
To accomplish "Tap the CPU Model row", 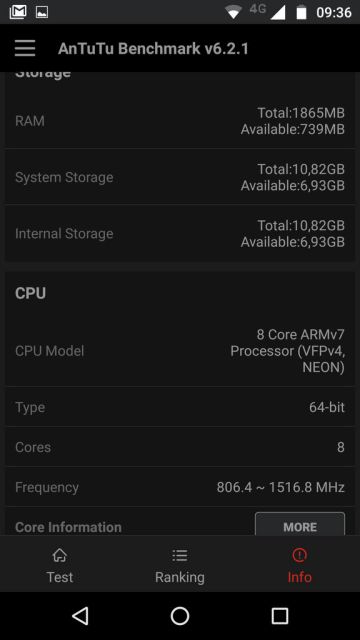I will [x=180, y=351].
